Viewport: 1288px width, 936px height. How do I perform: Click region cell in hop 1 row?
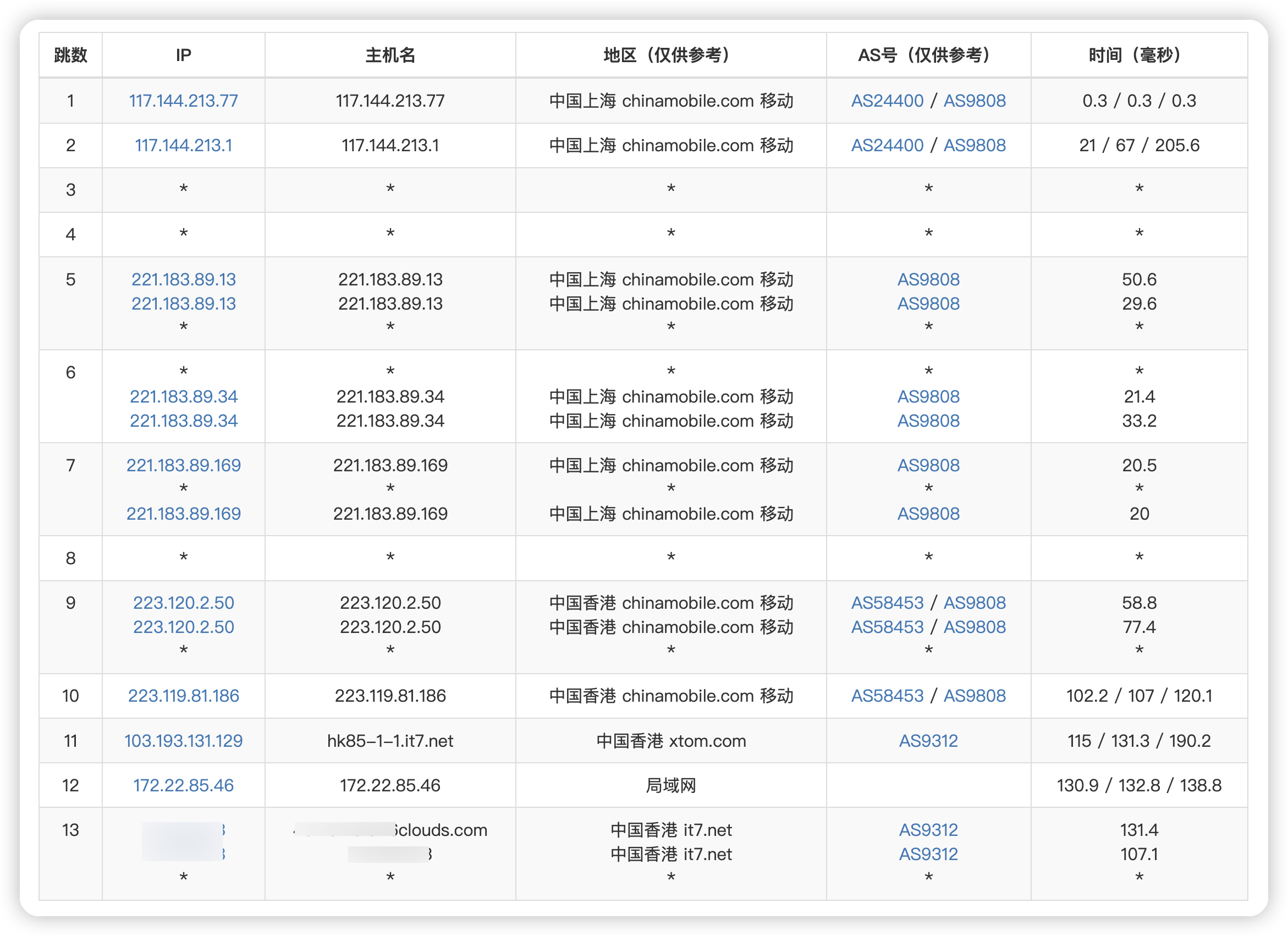[671, 101]
